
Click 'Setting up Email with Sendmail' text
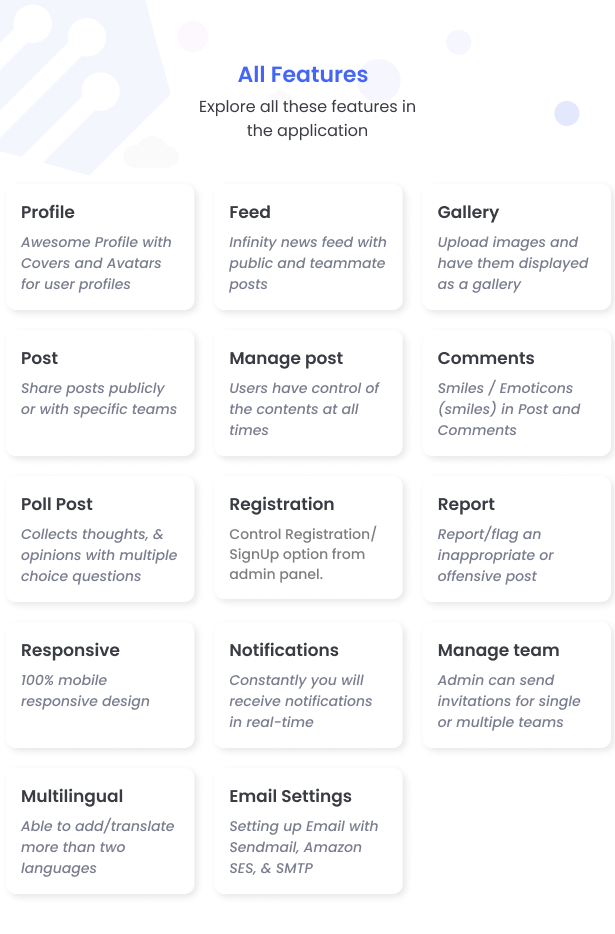point(304,847)
